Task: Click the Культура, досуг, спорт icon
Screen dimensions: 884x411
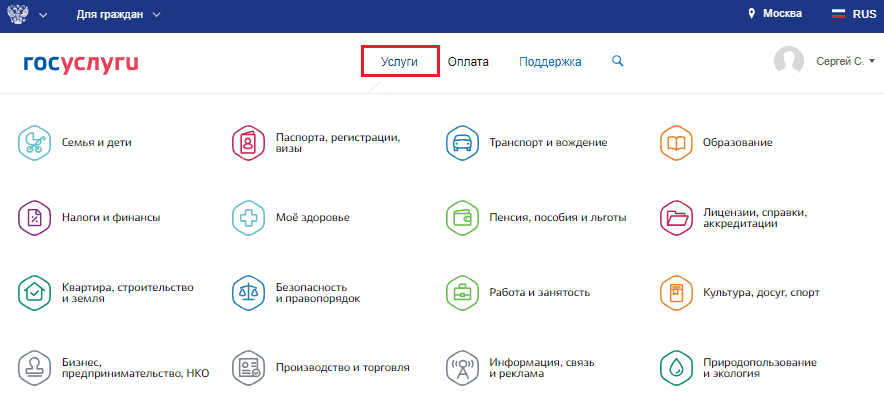Action: [x=676, y=293]
